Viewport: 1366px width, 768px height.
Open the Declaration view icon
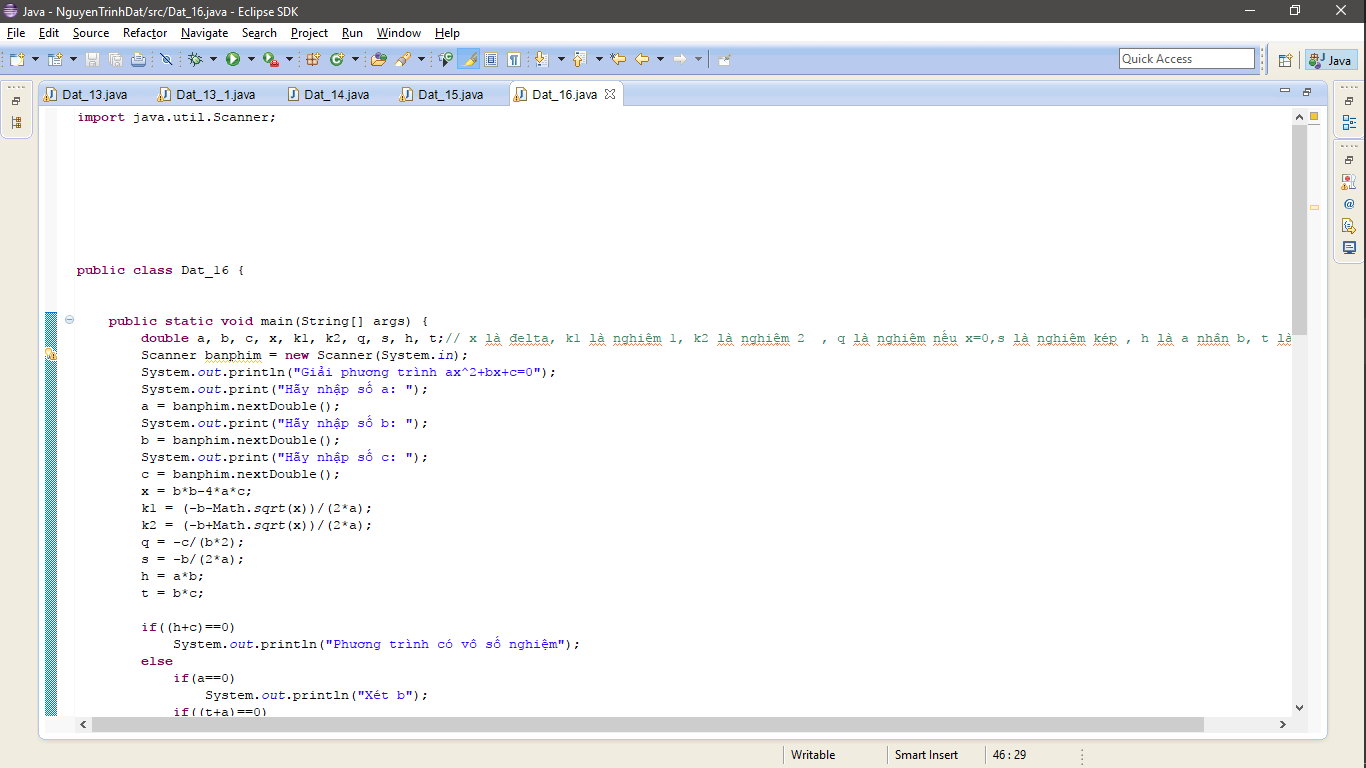tap(1349, 226)
